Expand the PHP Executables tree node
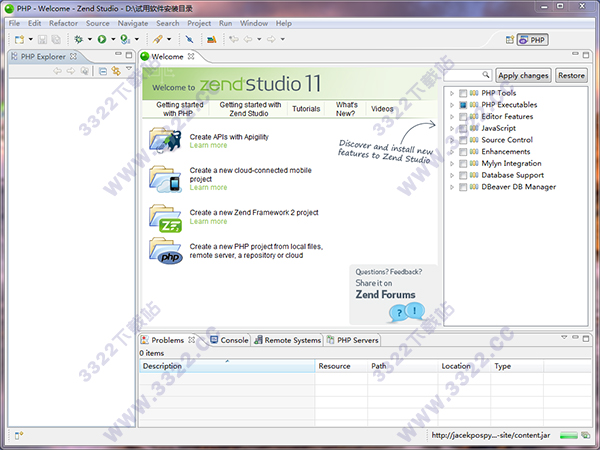The width and height of the screenshot is (600, 450). (452, 105)
